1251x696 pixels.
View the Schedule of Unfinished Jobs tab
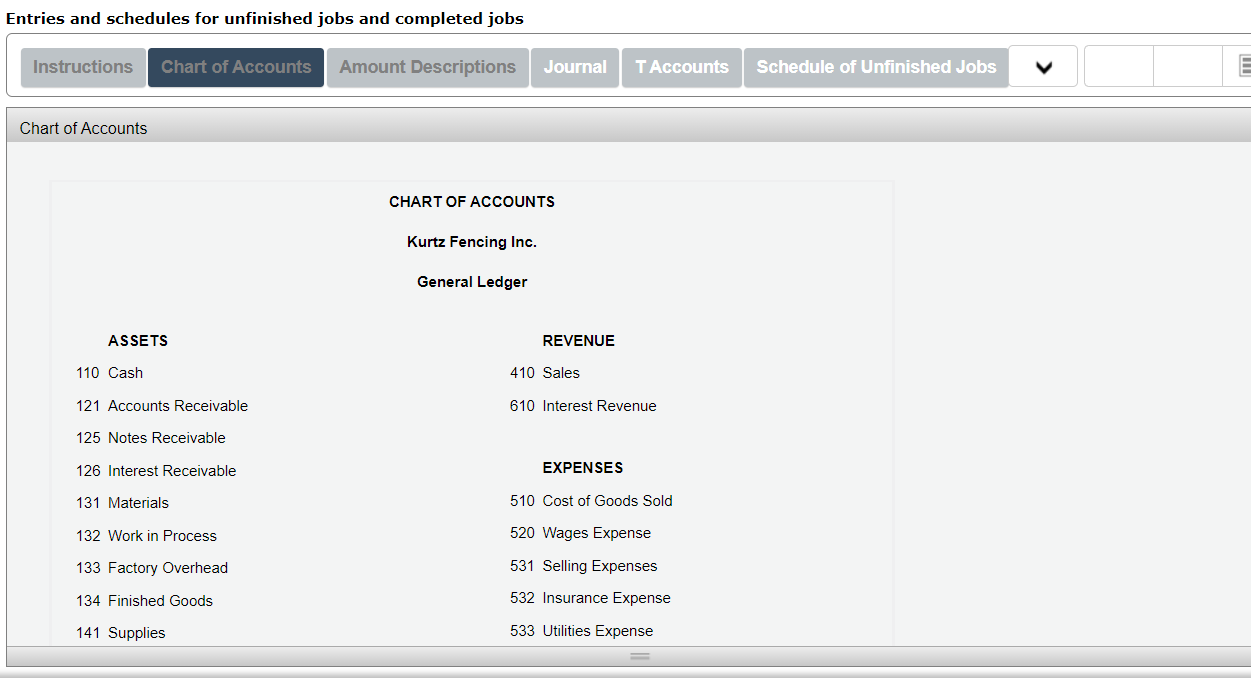876,67
